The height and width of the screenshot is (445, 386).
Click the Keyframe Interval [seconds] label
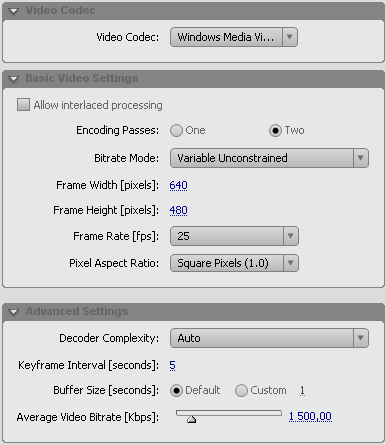[88, 365]
